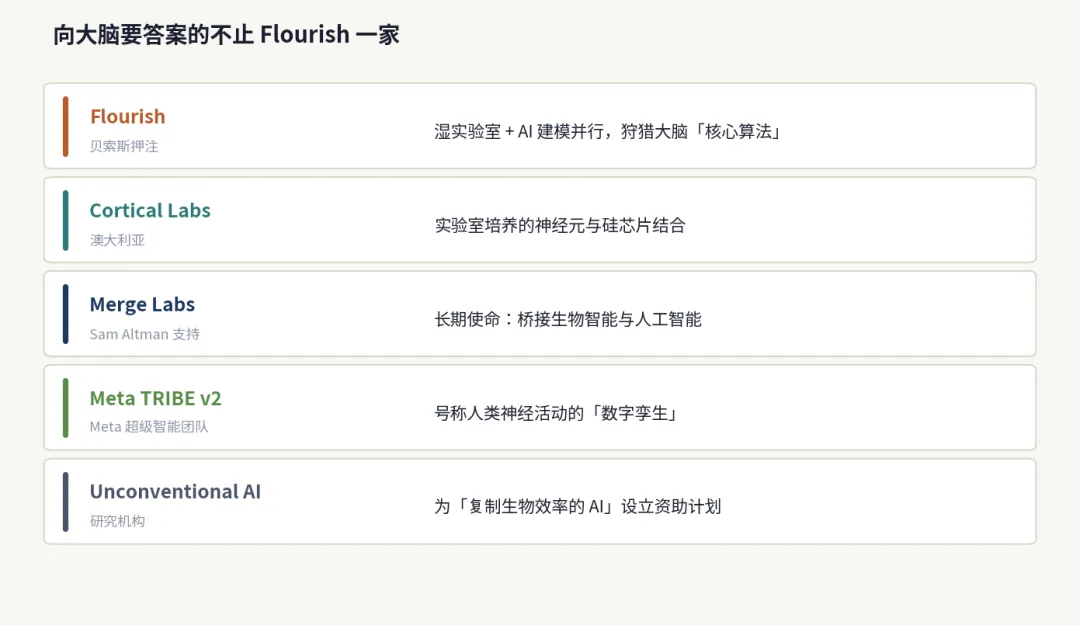Click the 数字孪生 description text
The width and height of the screenshot is (1080, 625).
pyautogui.click(x=557, y=413)
